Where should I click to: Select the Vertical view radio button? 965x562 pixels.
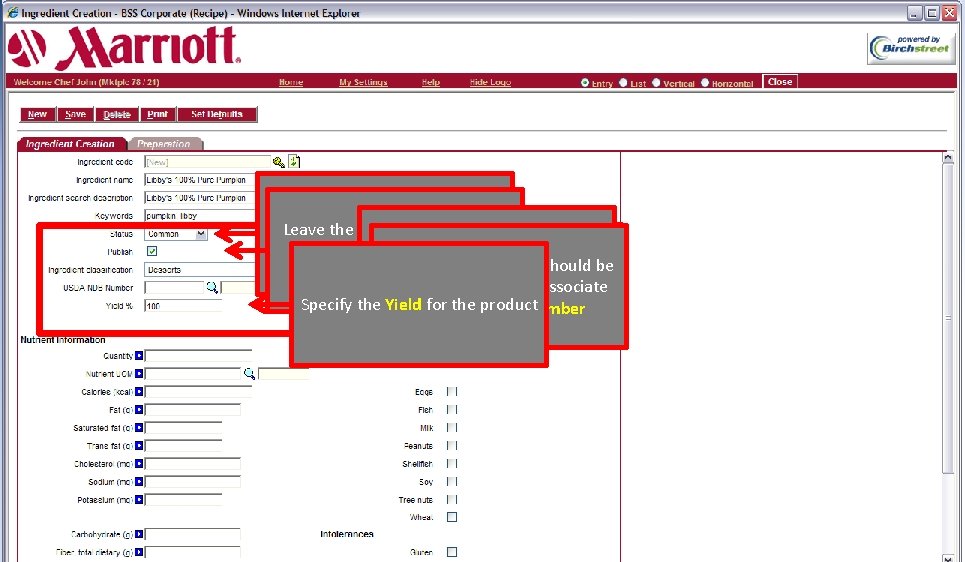pos(656,82)
